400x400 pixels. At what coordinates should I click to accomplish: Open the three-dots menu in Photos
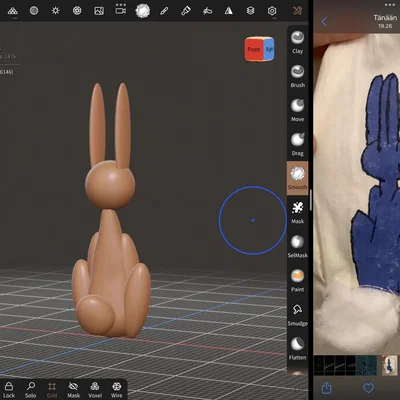pos(389,5)
